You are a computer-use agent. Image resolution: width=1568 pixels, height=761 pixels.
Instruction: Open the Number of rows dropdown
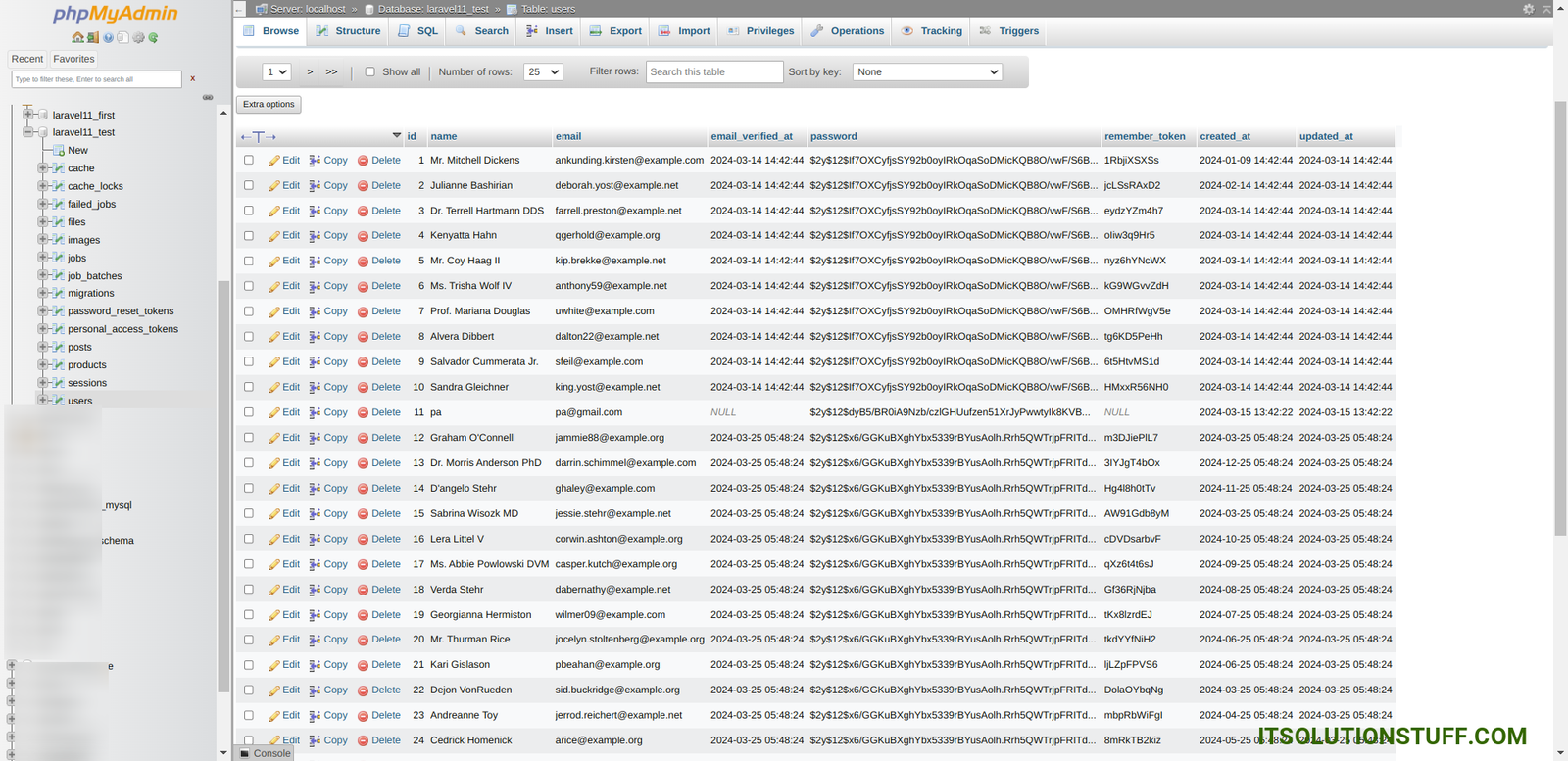pos(543,71)
